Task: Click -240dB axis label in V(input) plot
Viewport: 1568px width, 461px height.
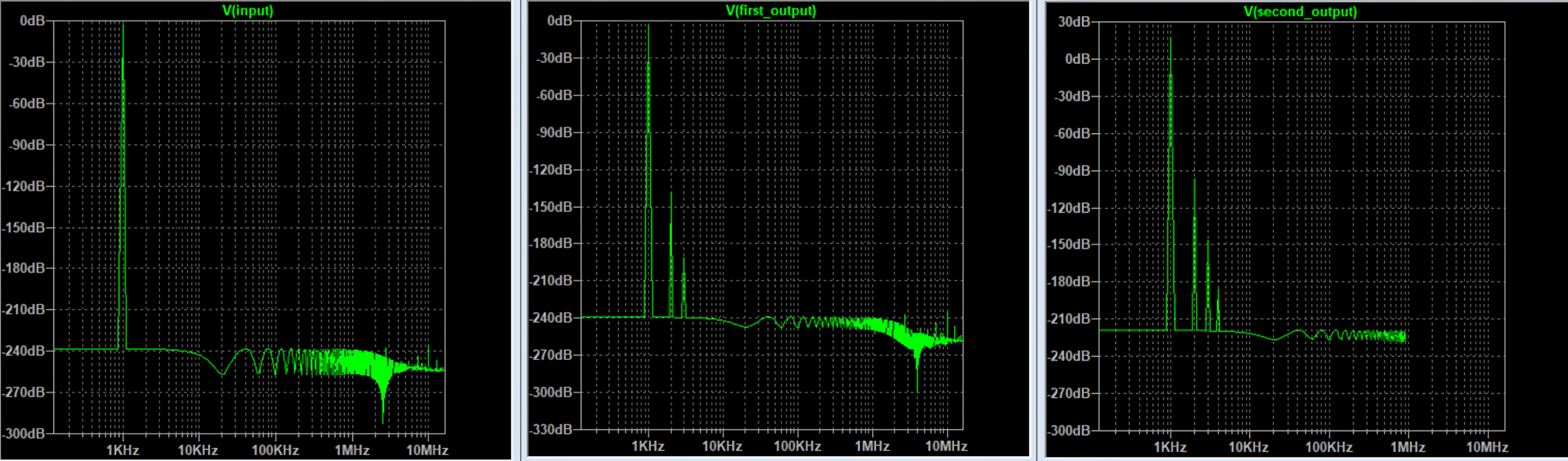Action: coord(24,351)
